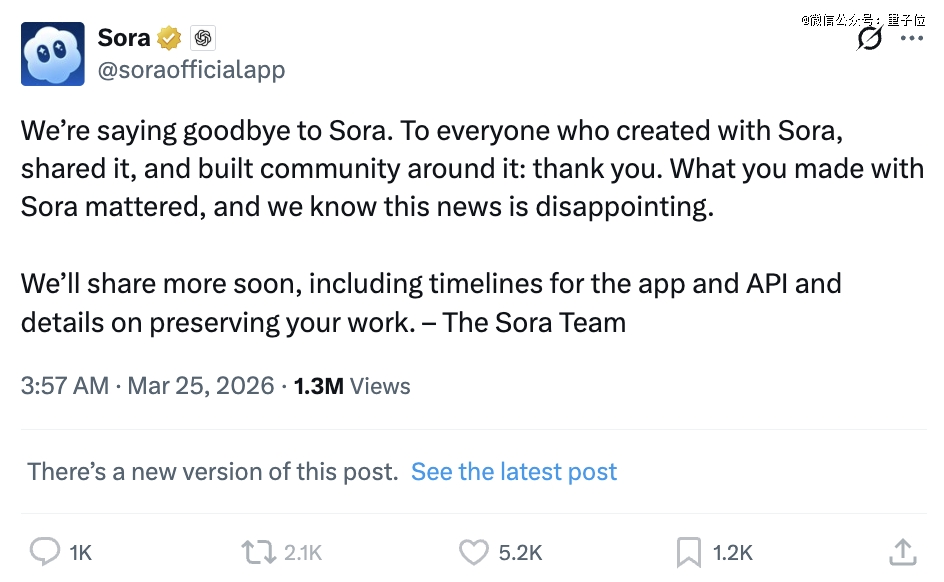Click the 1.2K bookmarks count
Image resolution: width=944 pixels, height=582 pixels.
click(732, 553)
